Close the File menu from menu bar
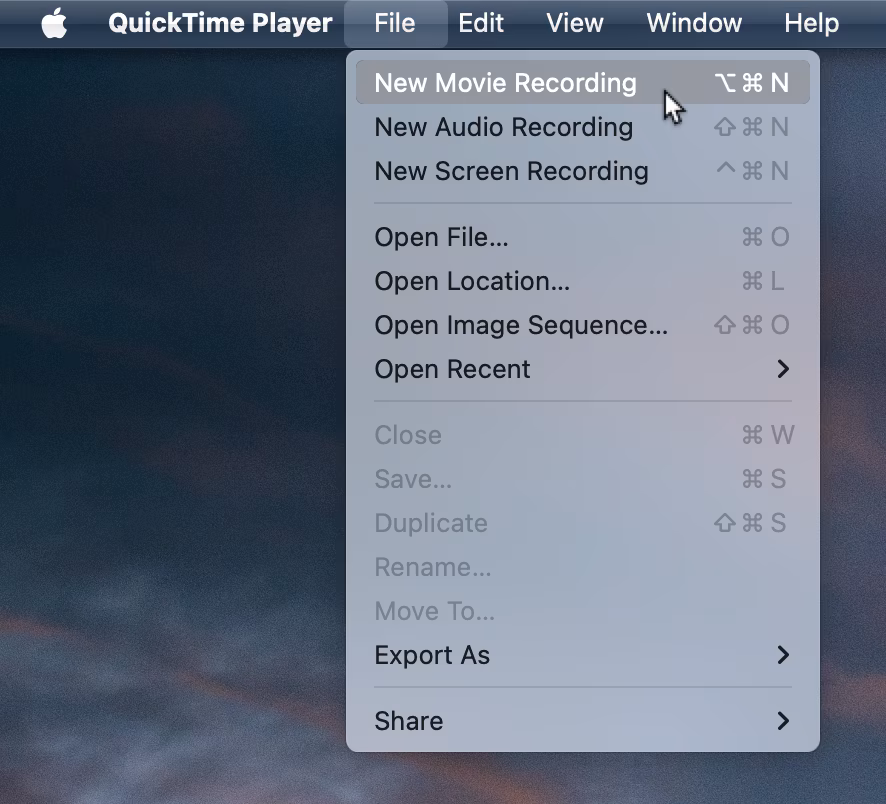 (x=395, y=24)
